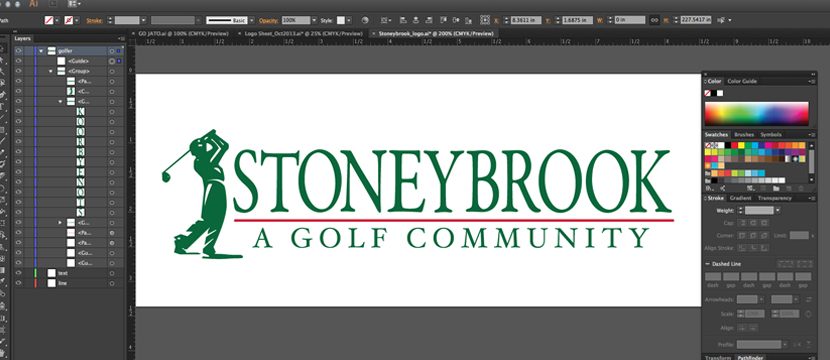Hide the text layer with eye icon

tap(19, 273)
